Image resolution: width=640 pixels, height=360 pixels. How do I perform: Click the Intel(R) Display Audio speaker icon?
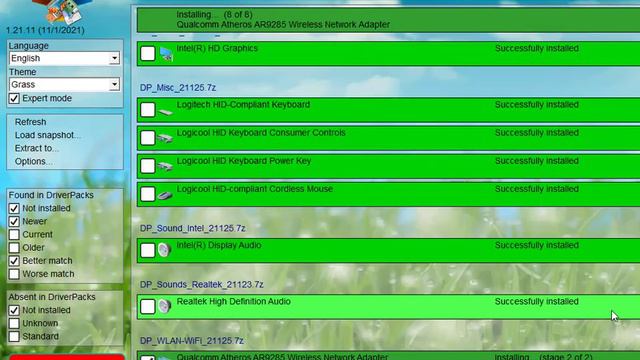164,250
